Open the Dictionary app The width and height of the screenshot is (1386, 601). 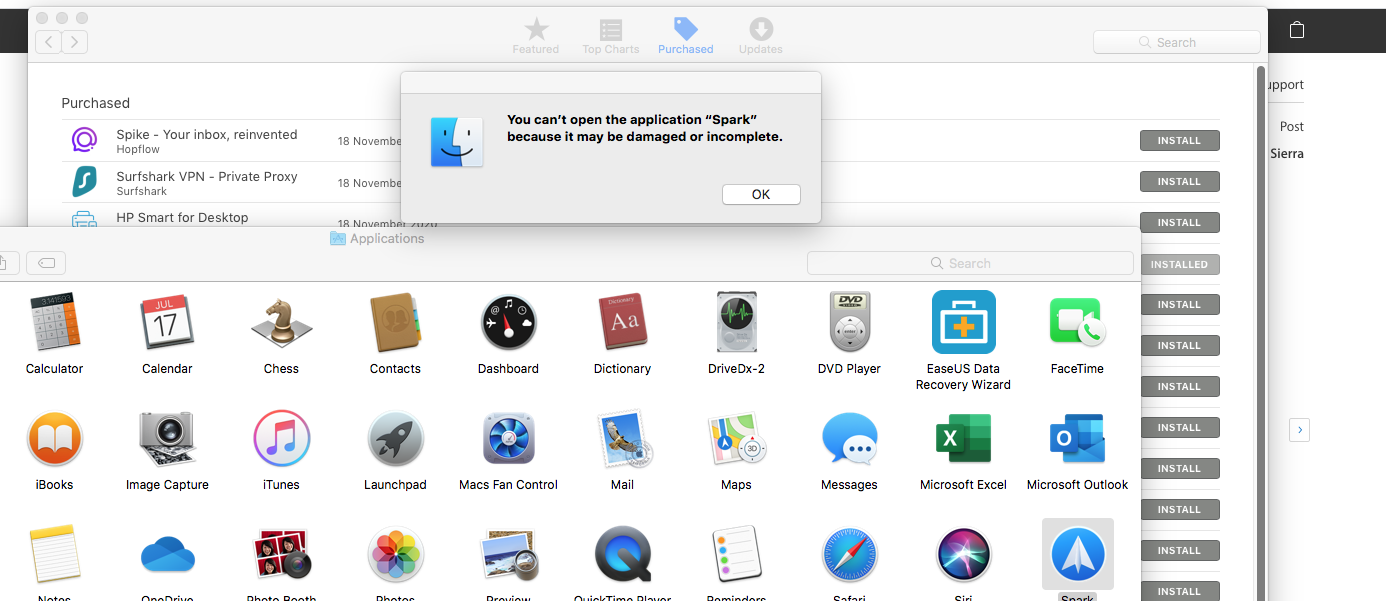622,322
